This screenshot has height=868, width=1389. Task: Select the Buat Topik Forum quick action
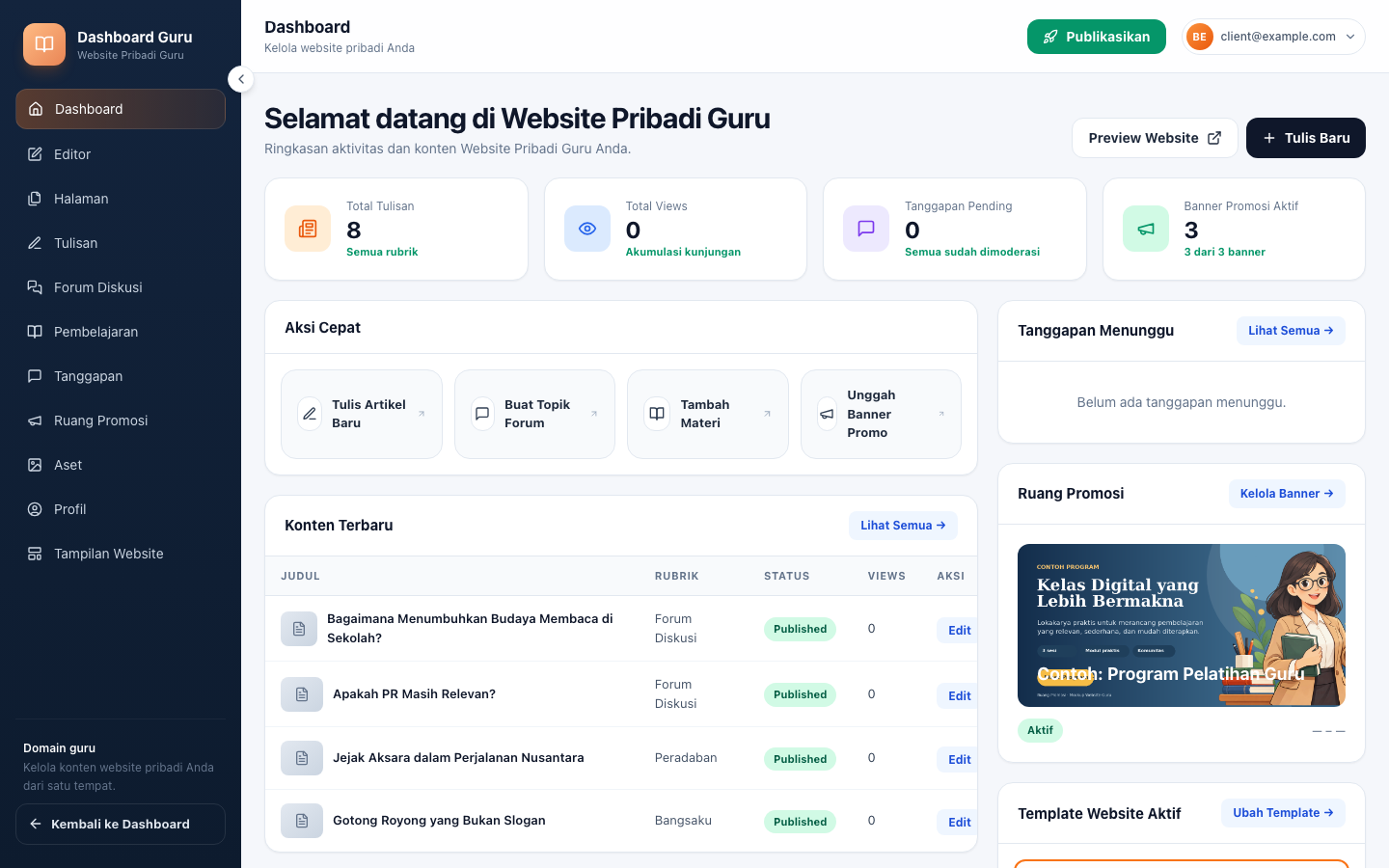534,414
